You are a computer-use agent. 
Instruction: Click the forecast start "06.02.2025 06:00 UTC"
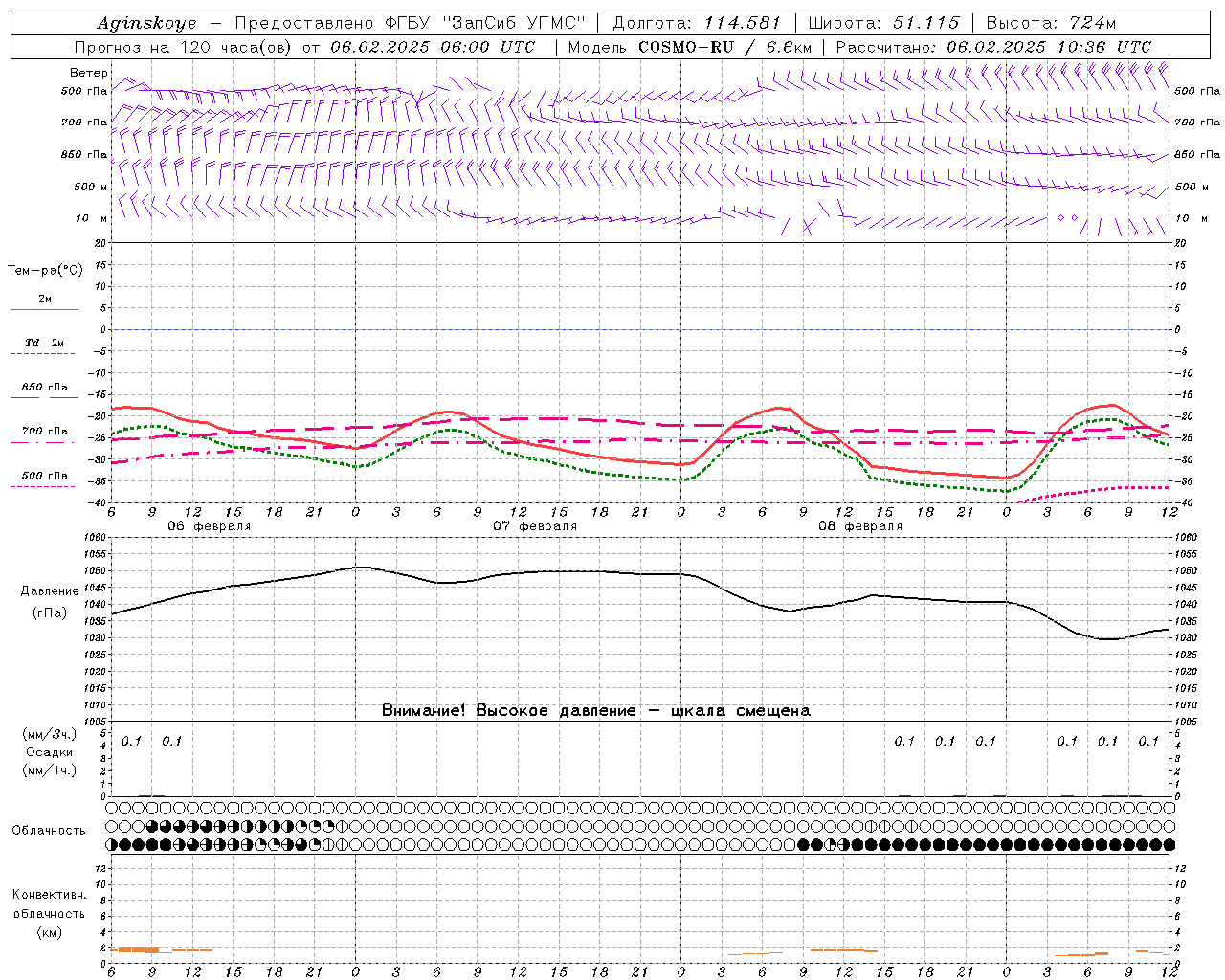433,47
